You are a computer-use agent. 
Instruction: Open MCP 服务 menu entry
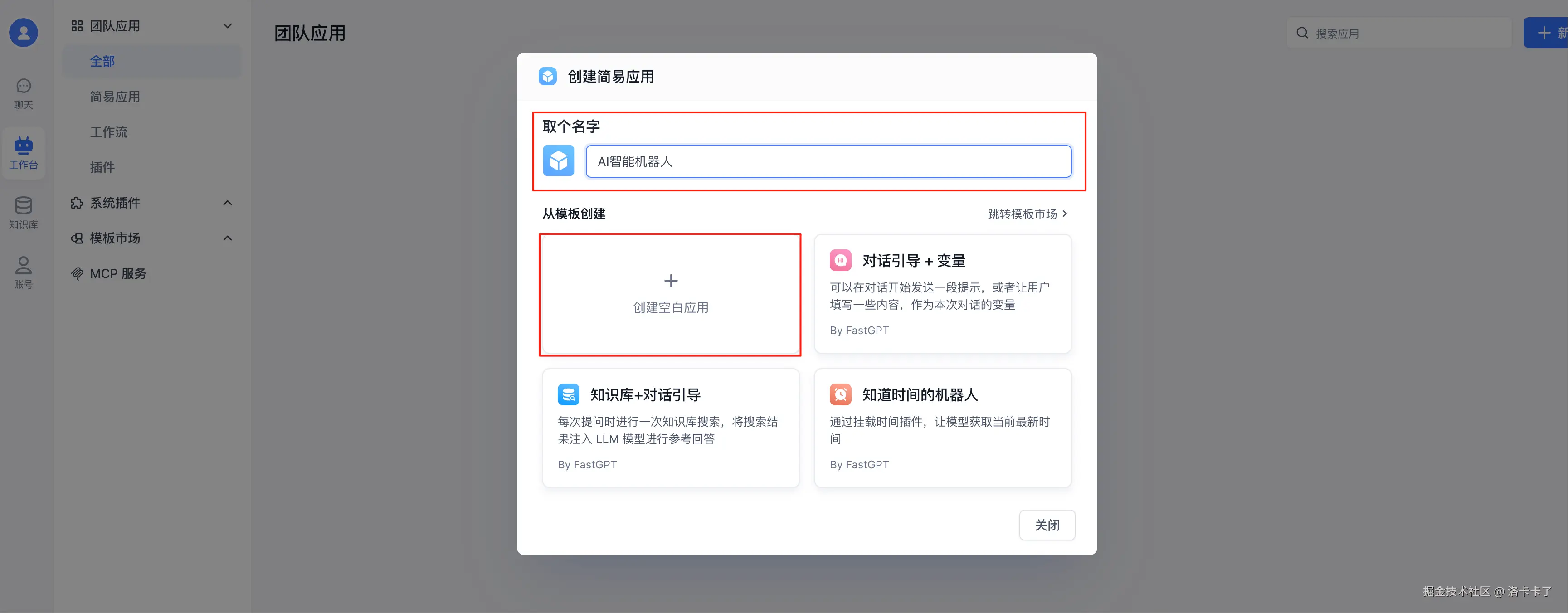click(118, 273)
